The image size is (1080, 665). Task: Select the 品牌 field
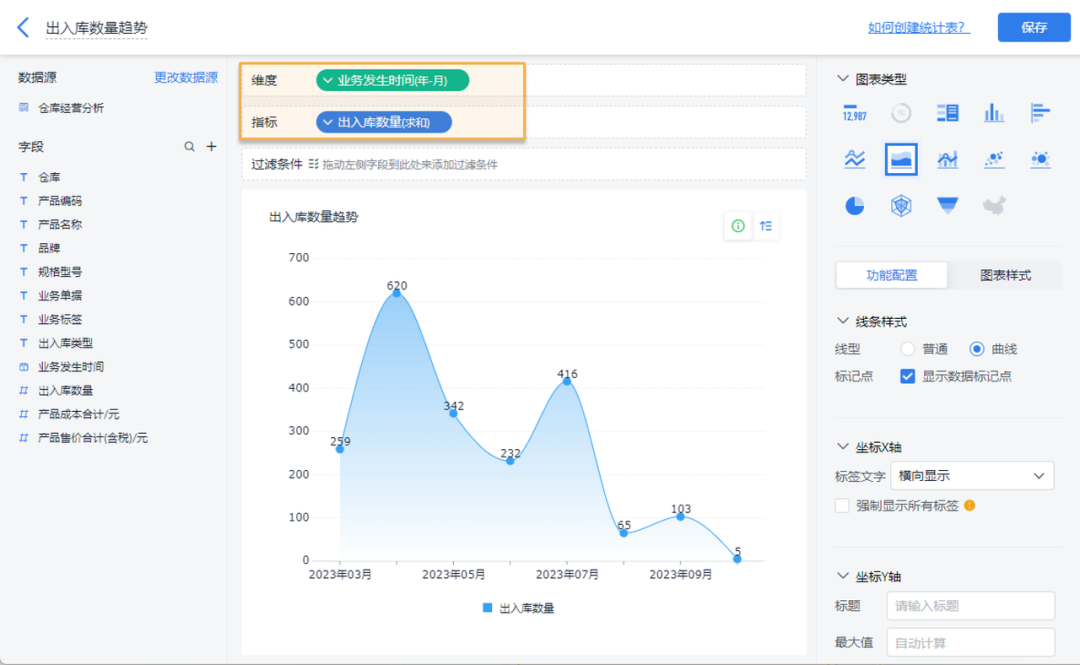pos(49,248)
